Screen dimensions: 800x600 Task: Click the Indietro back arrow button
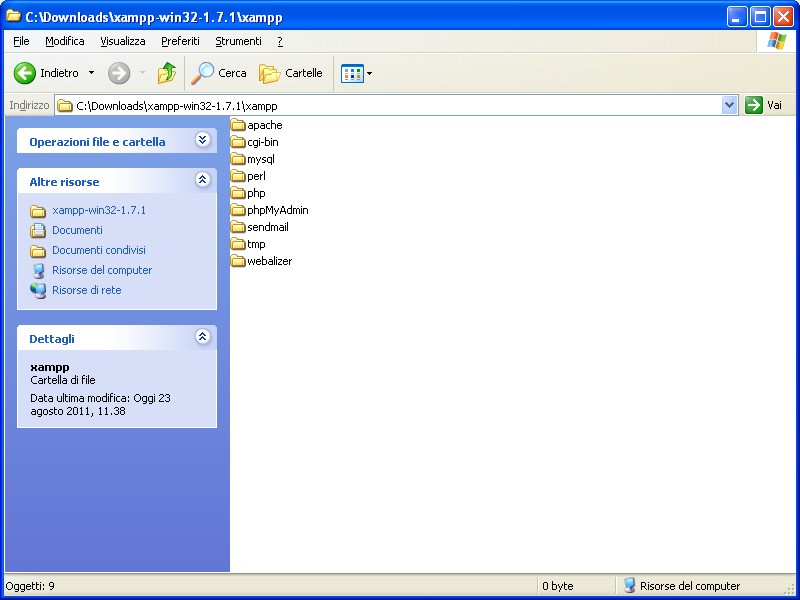[25, 73]
